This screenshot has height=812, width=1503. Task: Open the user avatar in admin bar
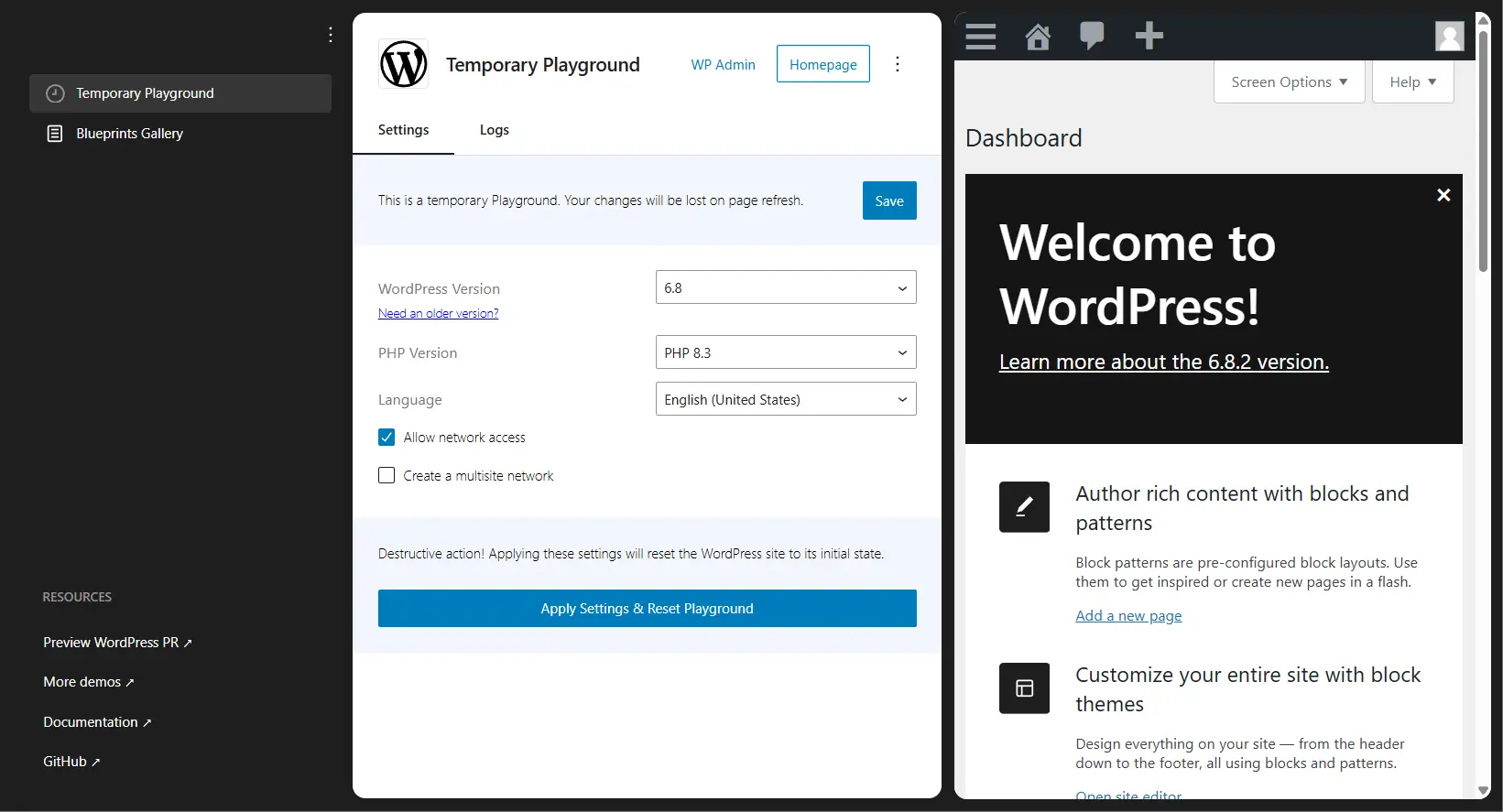[x=1449, y=37]
